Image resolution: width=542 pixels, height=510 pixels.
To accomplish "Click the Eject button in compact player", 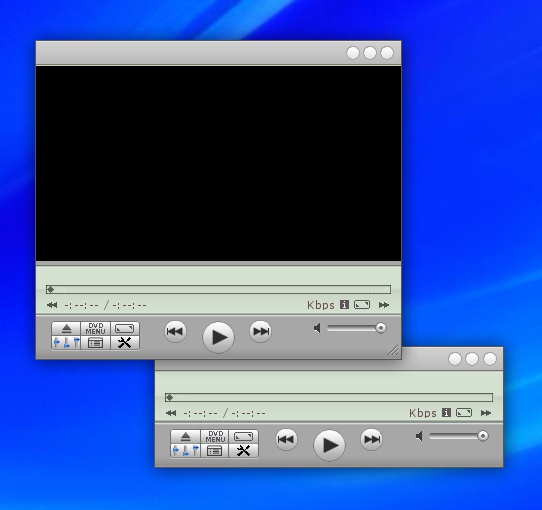I will tap(186, 436).
